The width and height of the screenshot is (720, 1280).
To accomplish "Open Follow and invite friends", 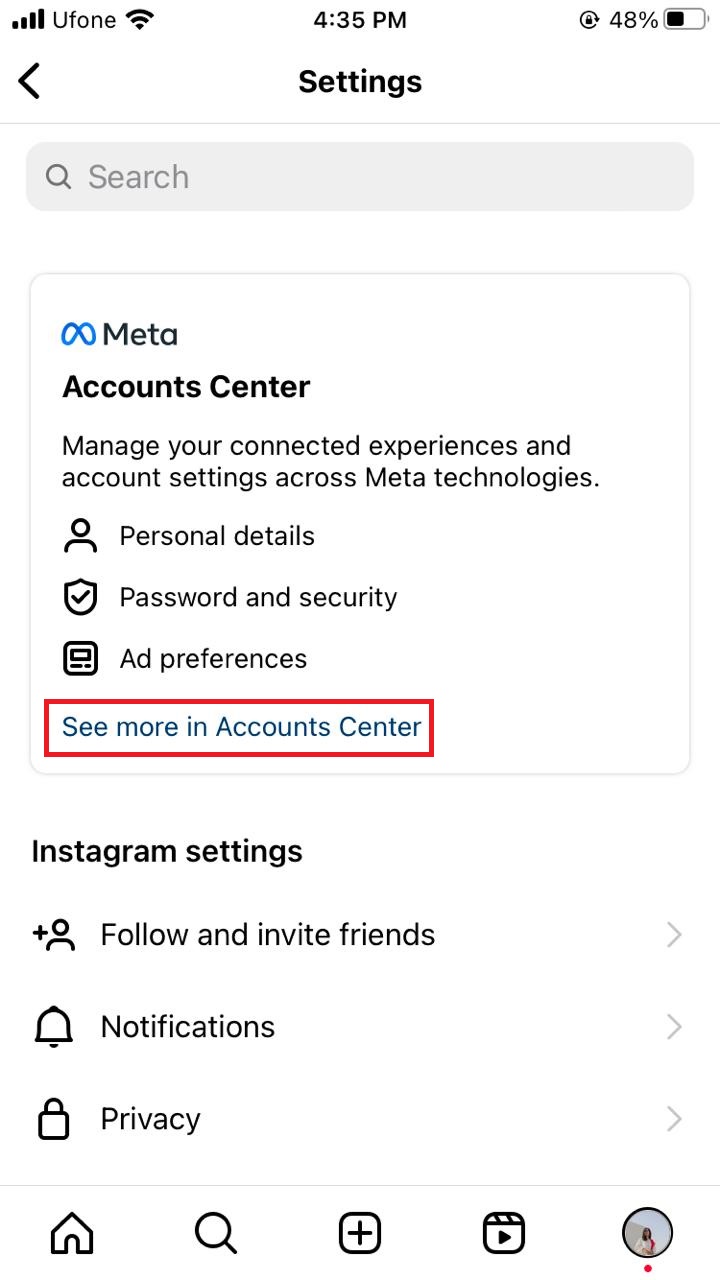I will (360, 935).
